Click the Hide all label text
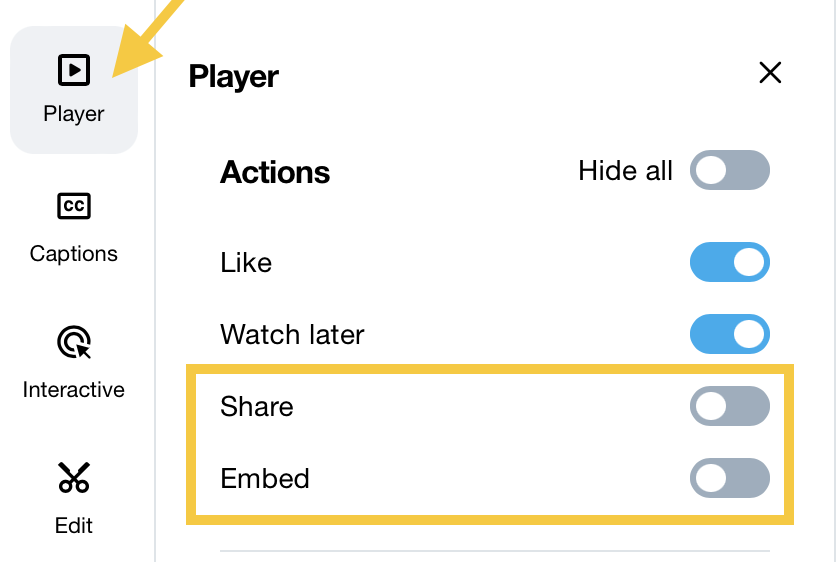Viewport: 836px width, 562px height. click(x=625, y=171)
